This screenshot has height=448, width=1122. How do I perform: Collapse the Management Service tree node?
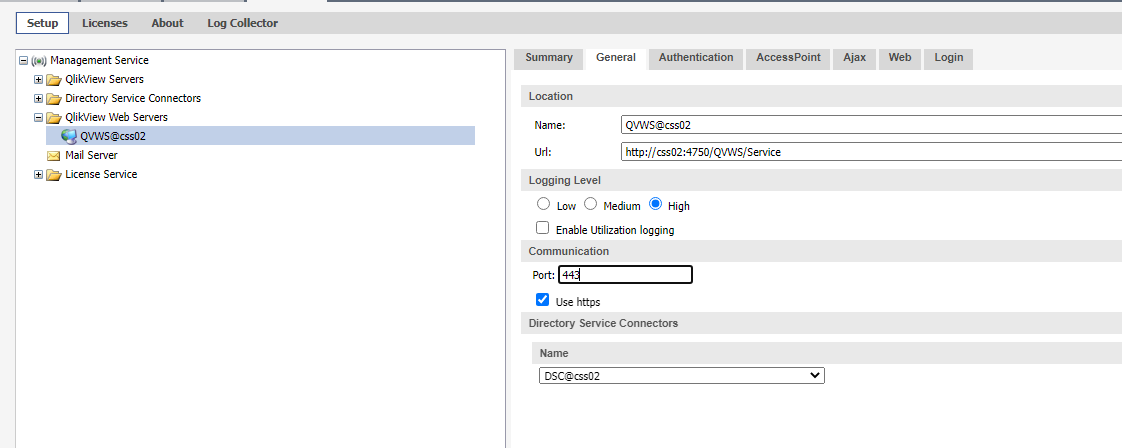click(x=24, y=61)
